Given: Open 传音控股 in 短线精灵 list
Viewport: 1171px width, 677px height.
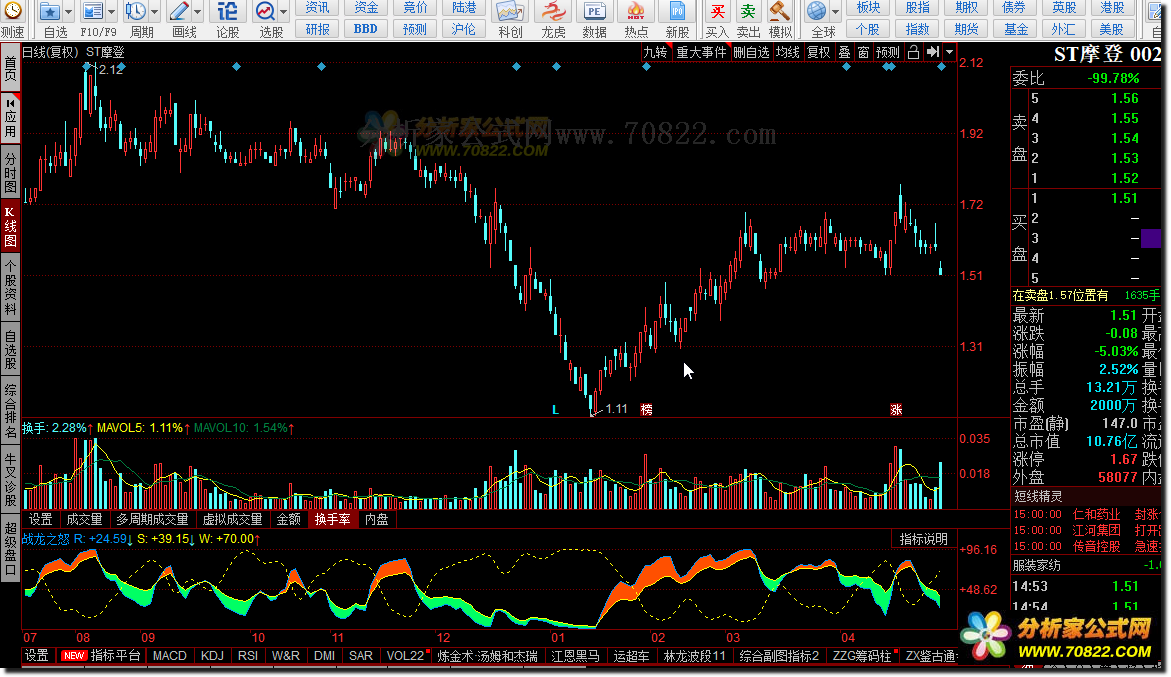Looking at the screenshot, I should pos(1096,546).
